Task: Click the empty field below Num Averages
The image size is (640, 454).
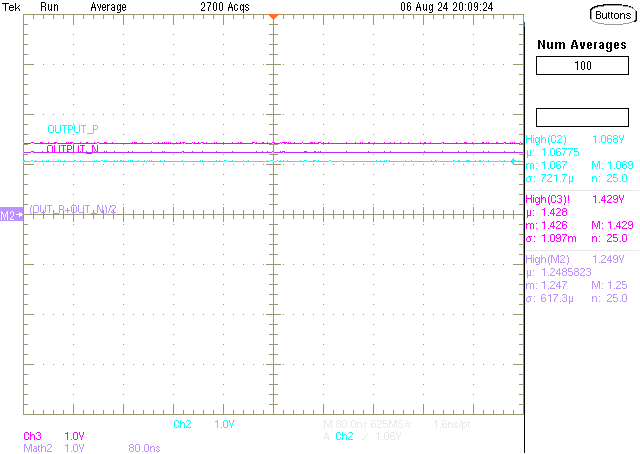Action: coord(582,116)
